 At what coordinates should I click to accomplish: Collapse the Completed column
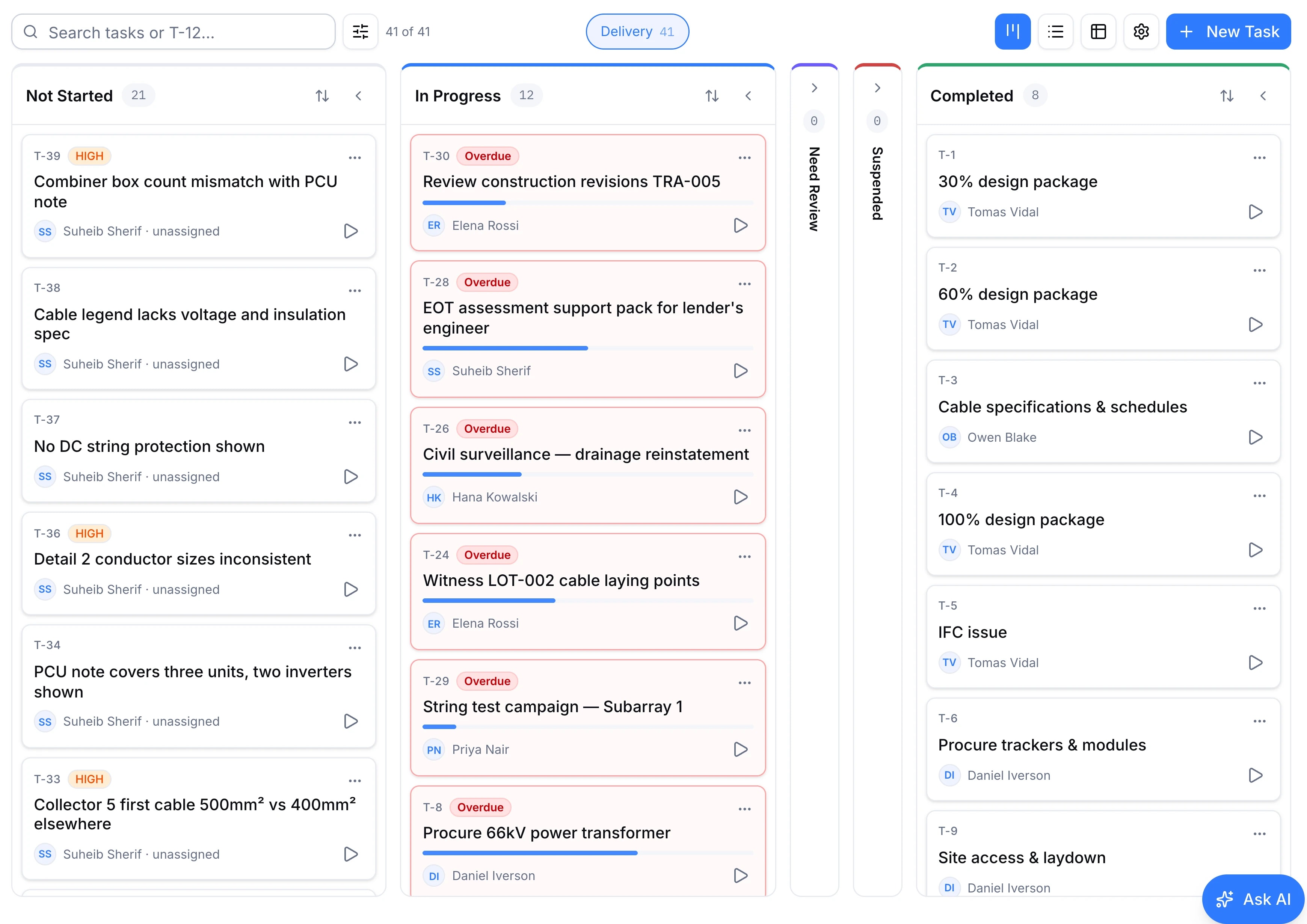pyautogui.click(x=1263, y=96)
